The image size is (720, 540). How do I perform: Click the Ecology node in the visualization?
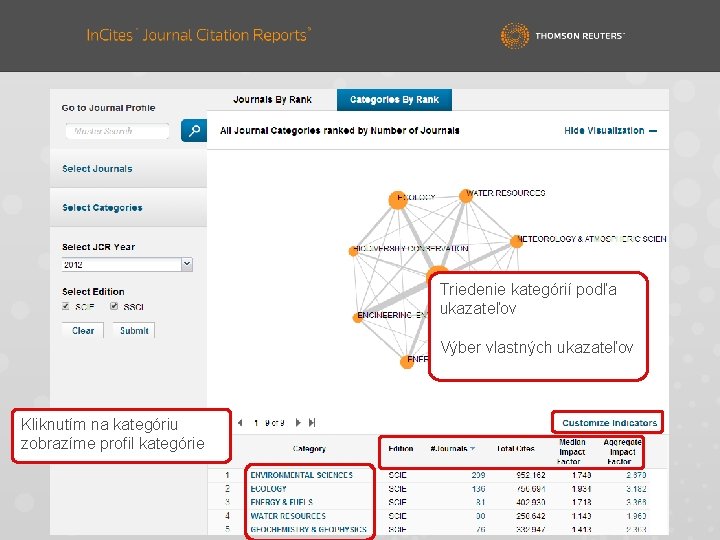click(398, 200)
